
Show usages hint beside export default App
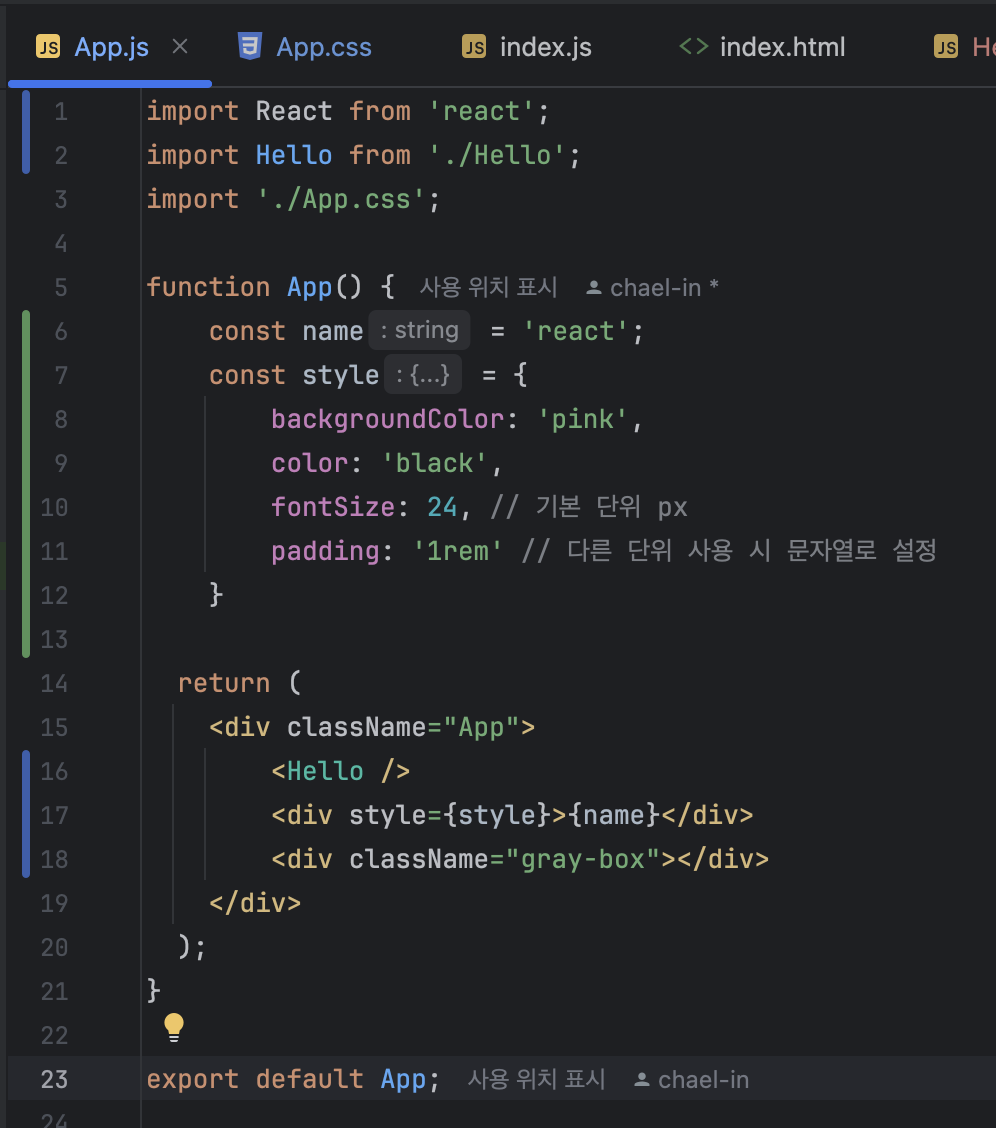(536, 1079)
